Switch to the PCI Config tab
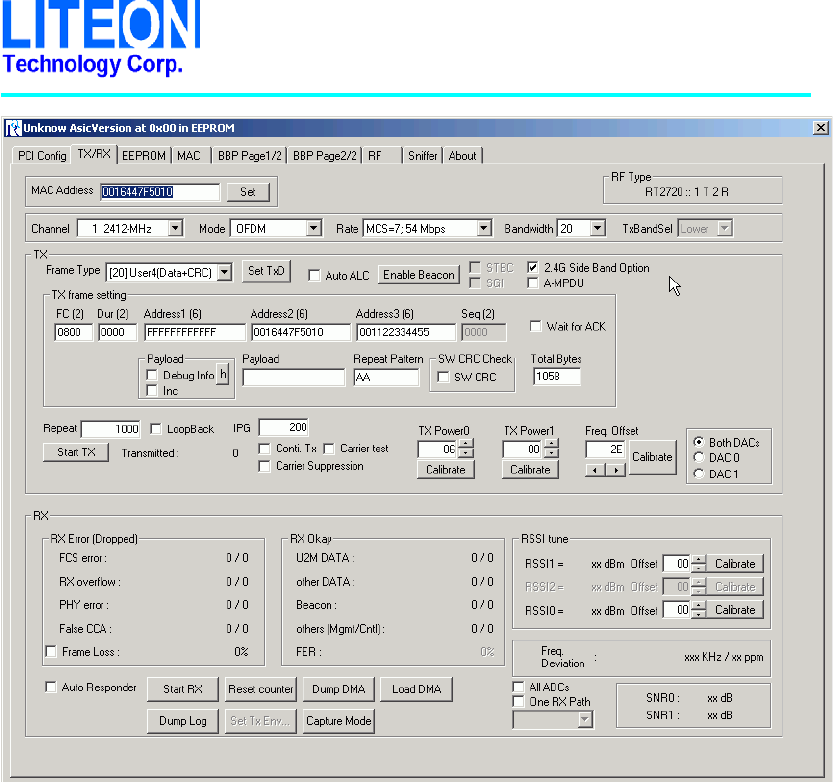833x782 pixels. (x=42, y=156)
